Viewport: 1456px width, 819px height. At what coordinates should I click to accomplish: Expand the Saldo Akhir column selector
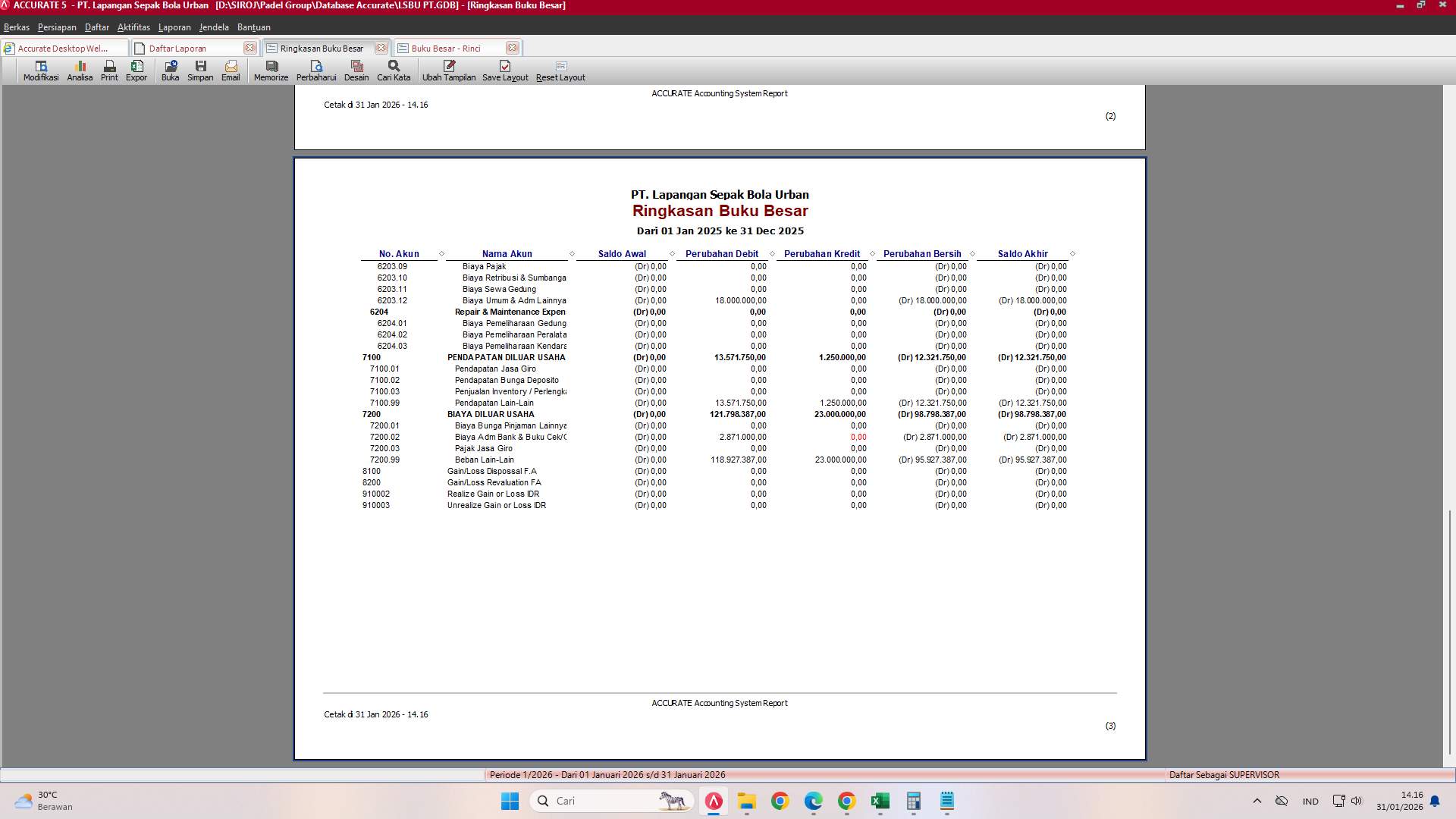coord(1071,253)
